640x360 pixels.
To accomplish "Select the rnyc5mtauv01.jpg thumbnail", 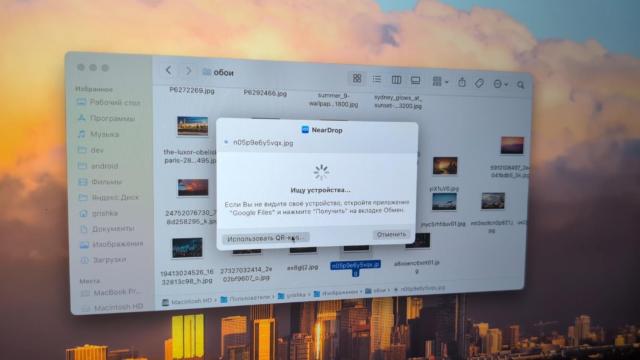I will point(444,202).
